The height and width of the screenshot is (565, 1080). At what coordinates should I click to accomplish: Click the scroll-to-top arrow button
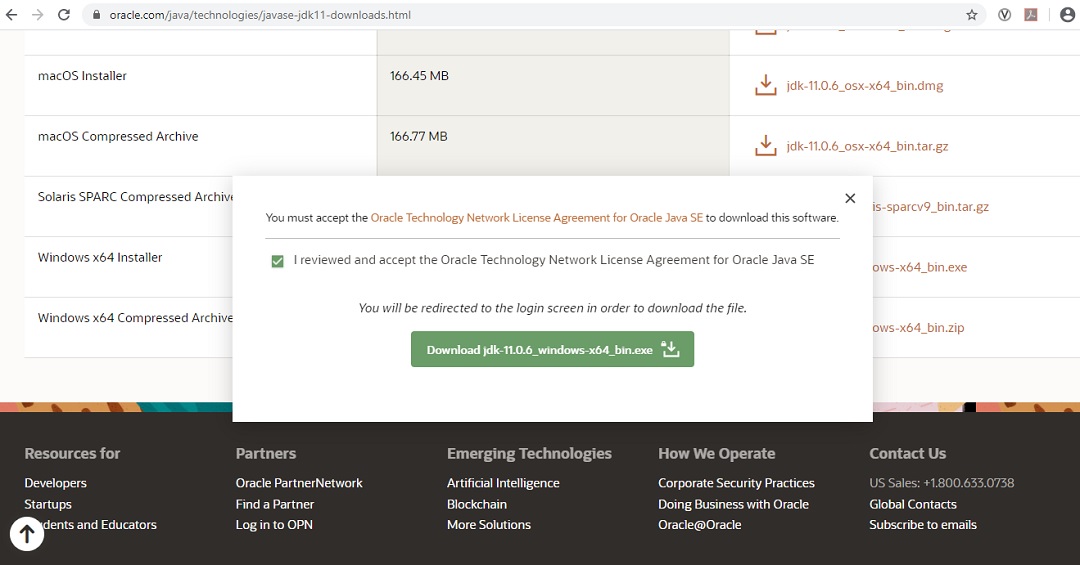[27, 533]
